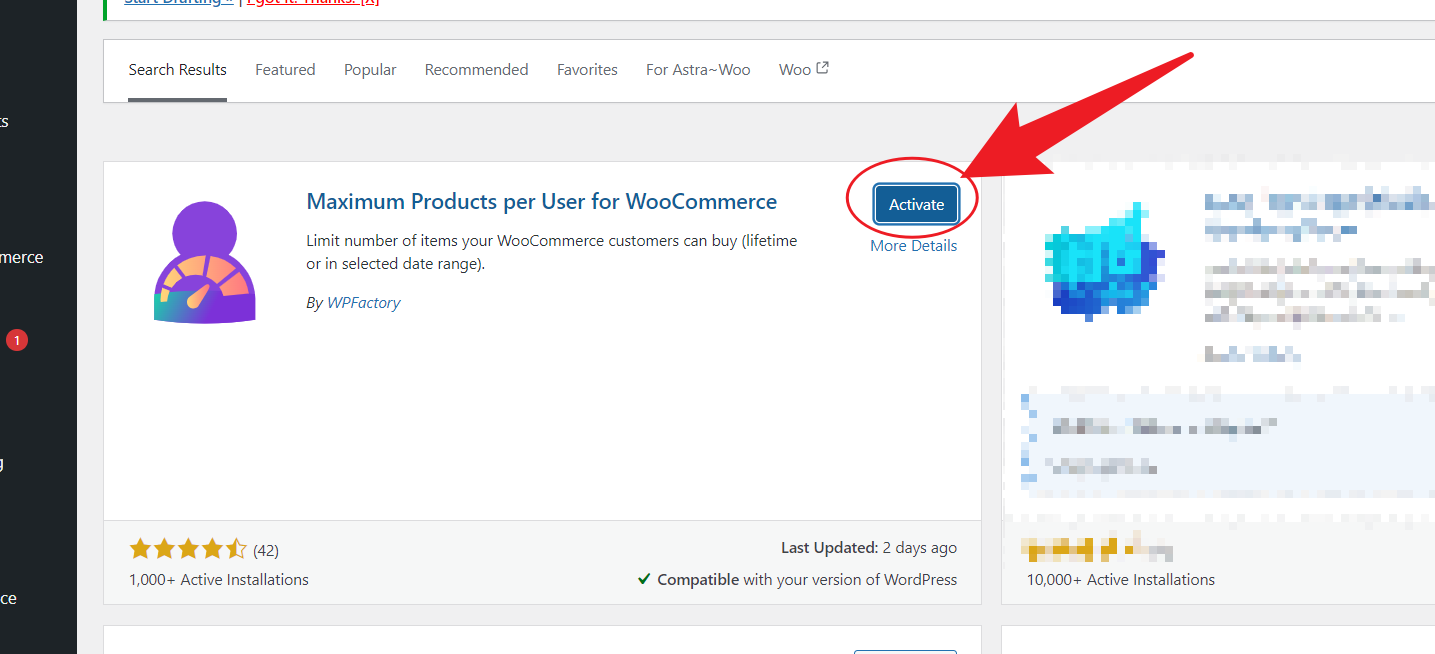Open the For Astra~Woo tab
This screenshot has height=654, width=1435.
[698, 70]
